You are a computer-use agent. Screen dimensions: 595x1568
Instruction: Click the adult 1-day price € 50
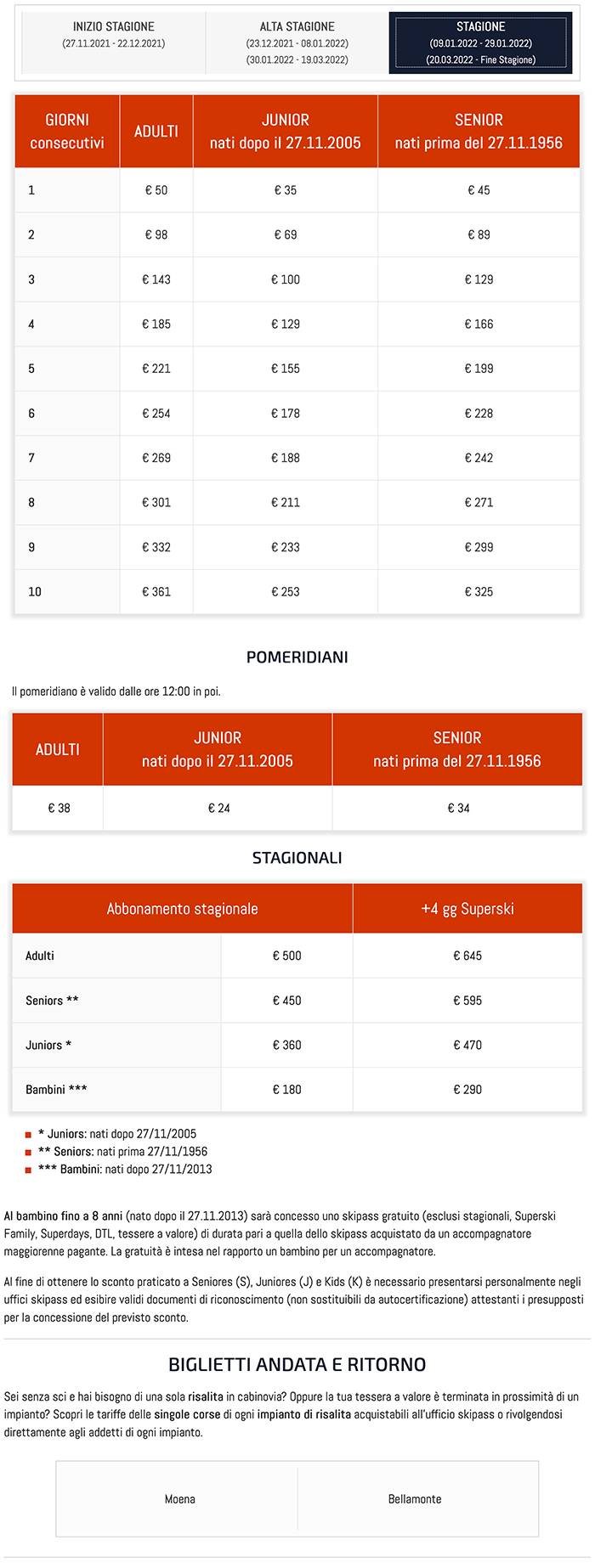point(156,190)
